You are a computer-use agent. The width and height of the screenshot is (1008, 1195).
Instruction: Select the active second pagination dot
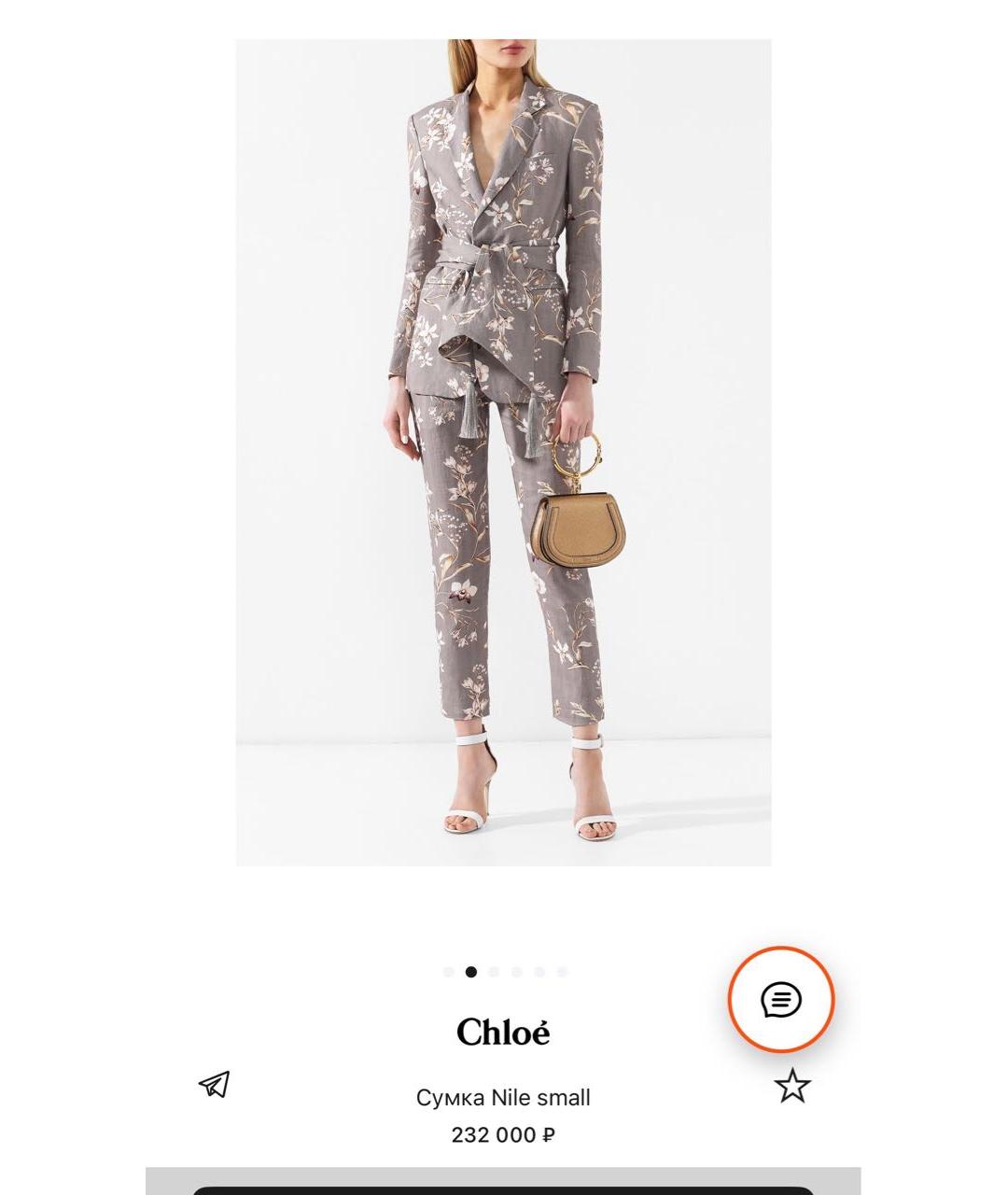[x=471, y=972]
